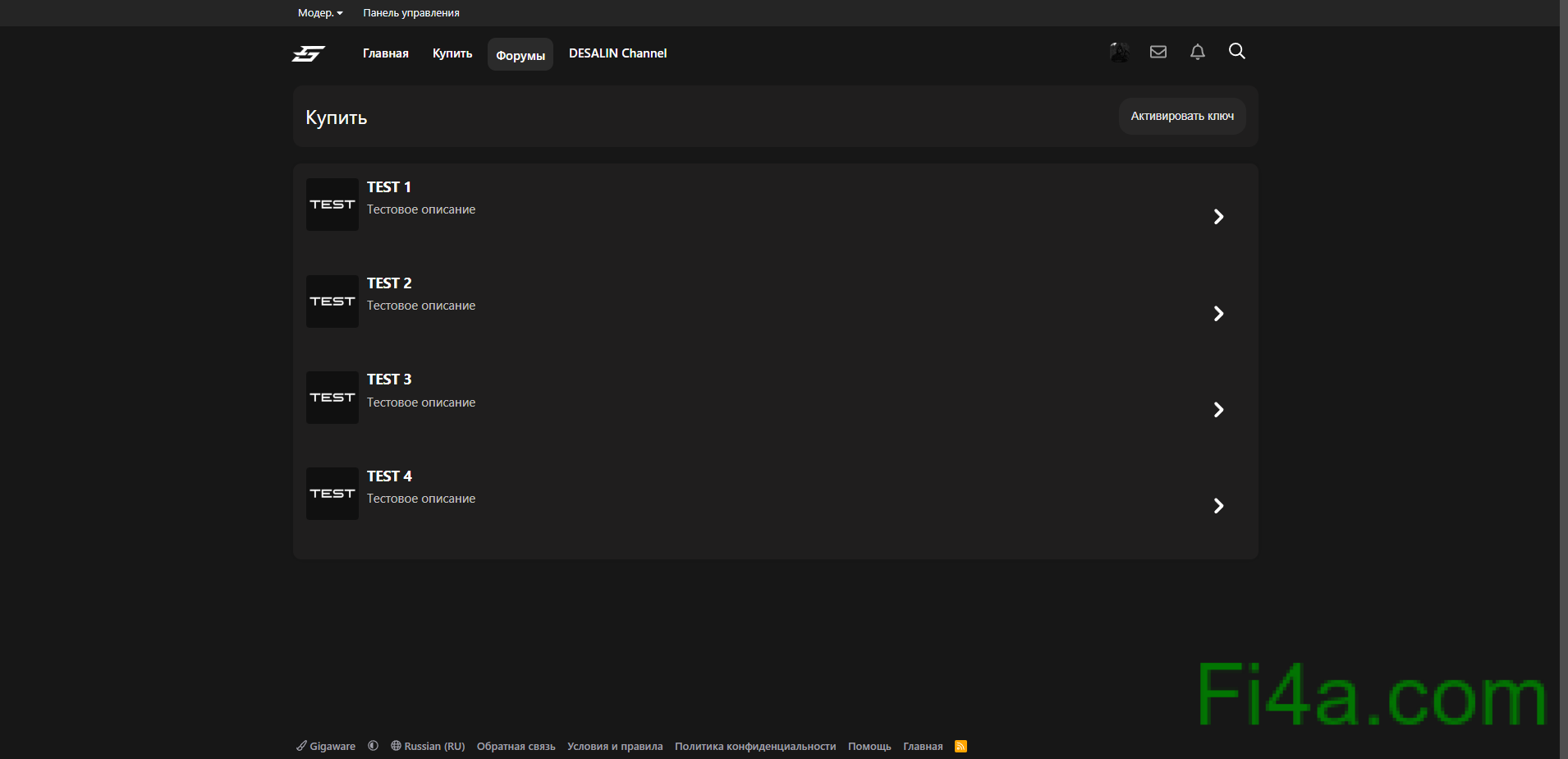Click the chevron arrow for TEST 1

coord(1218,217)
